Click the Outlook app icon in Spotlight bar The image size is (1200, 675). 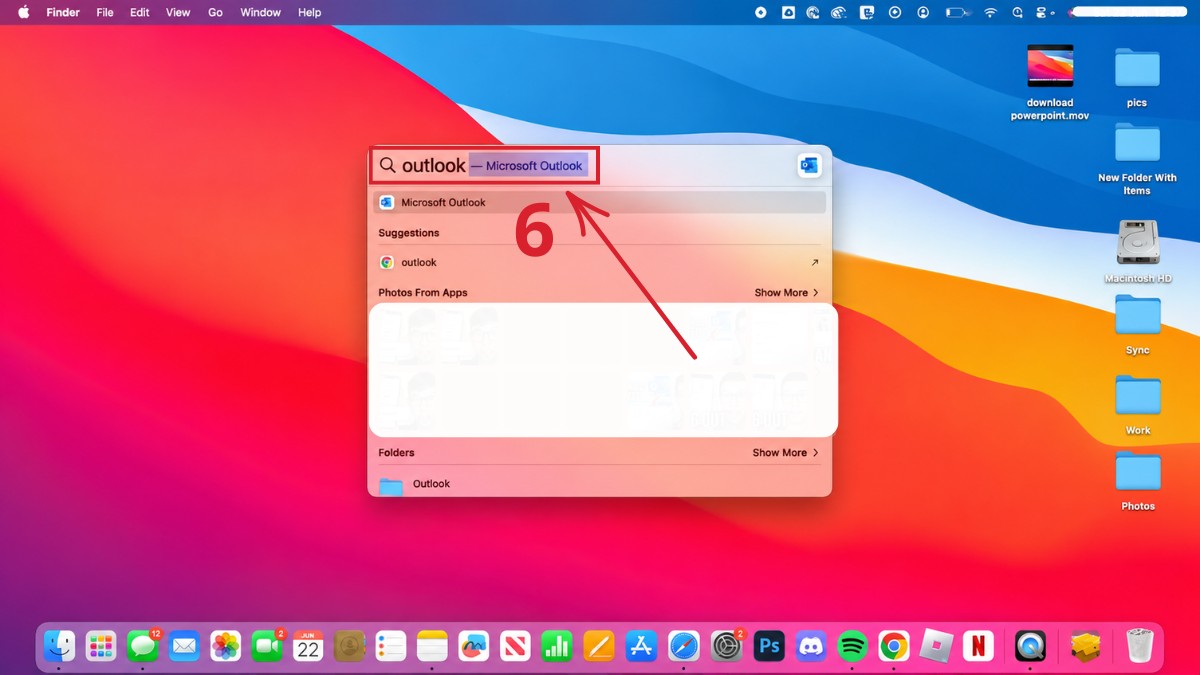click(809, 166)
